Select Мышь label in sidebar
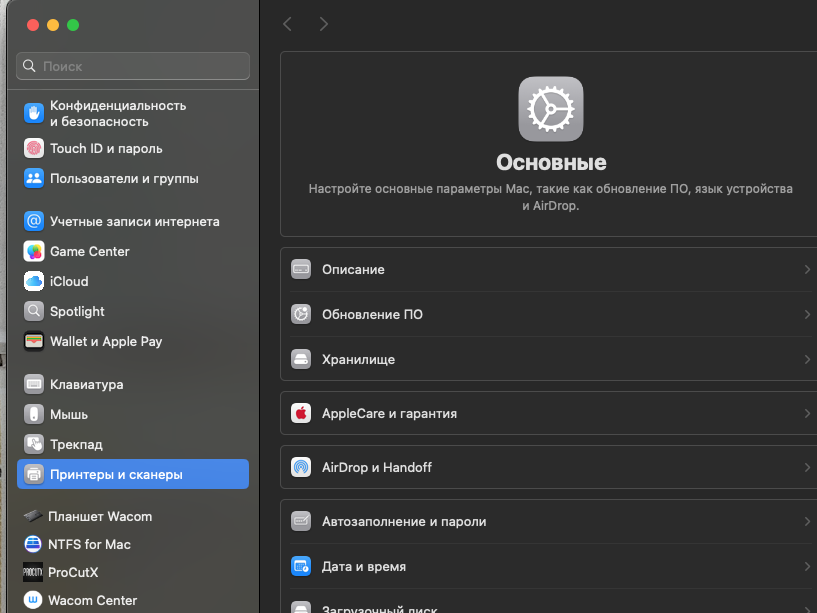817x613 pixels. pyautogui.click(x=69, y=414)
